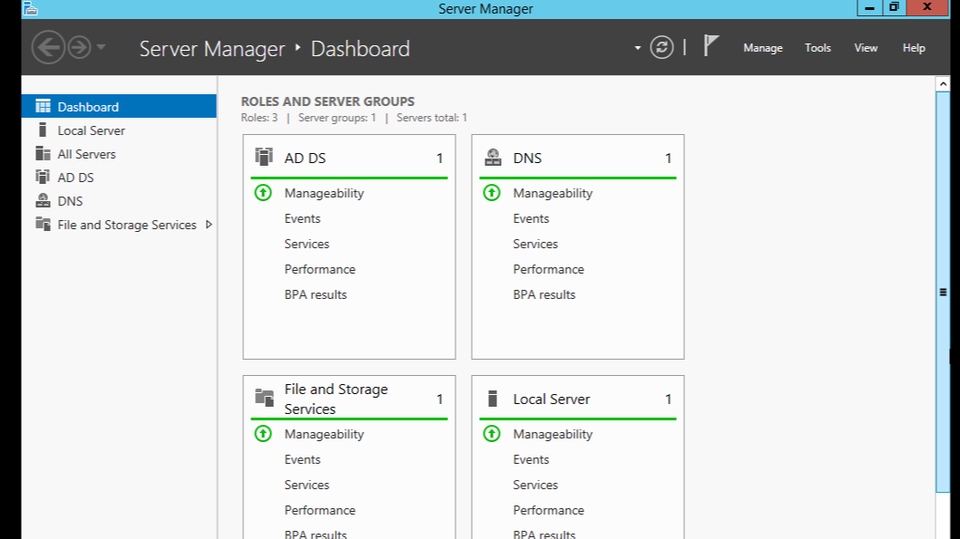Click the forward navigation arrow button
Screen dimensions: 960x539
click(x=79, y=47)
